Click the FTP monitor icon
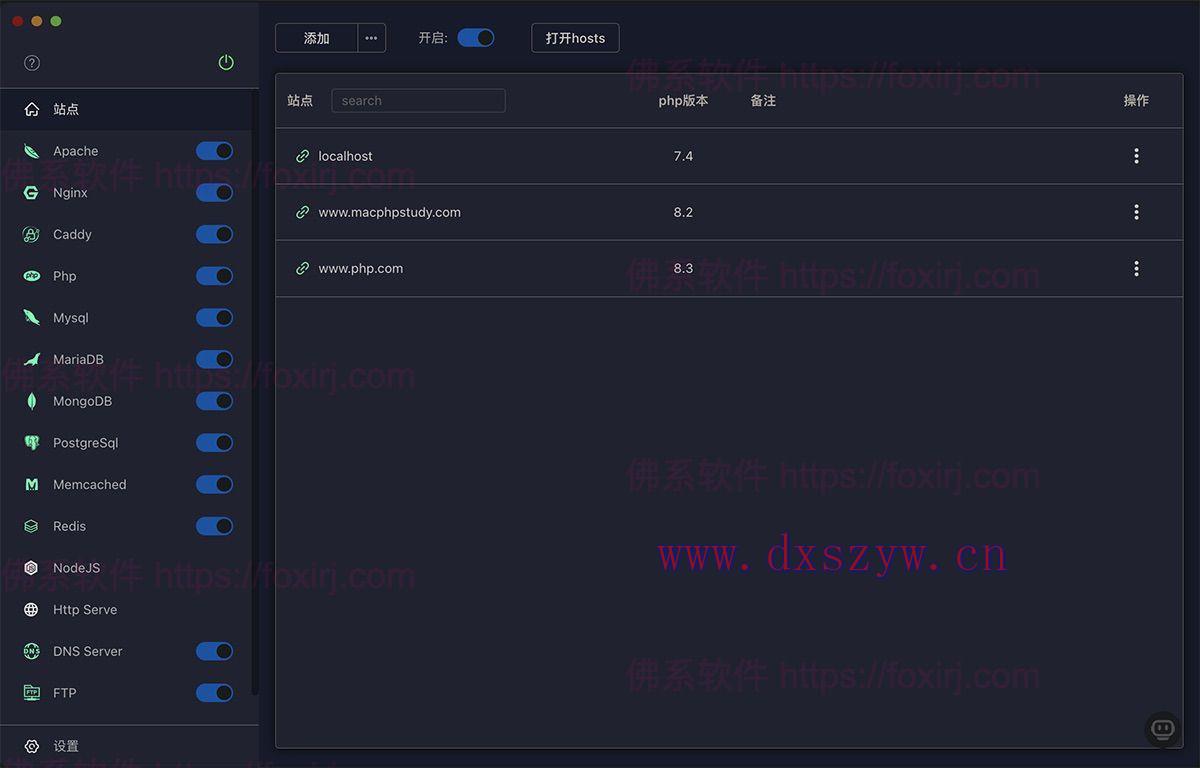 coord(32,693)
